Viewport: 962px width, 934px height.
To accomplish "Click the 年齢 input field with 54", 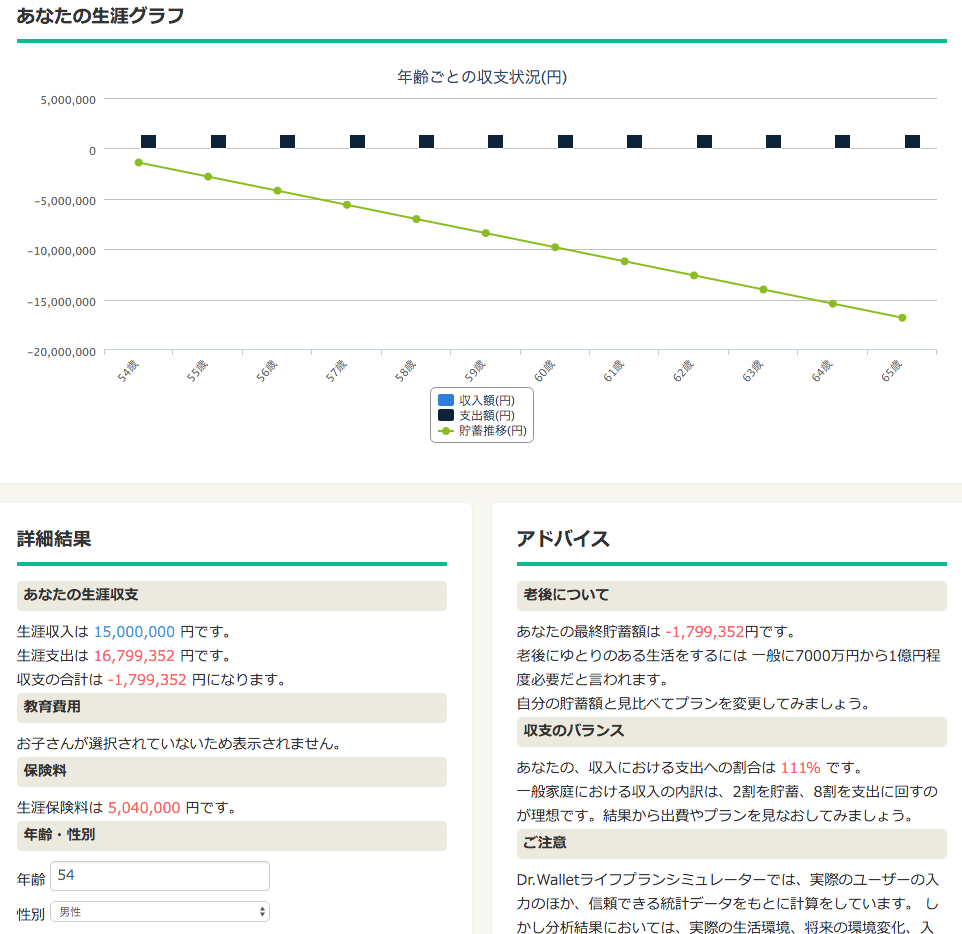I will click(x=160, y=876).
